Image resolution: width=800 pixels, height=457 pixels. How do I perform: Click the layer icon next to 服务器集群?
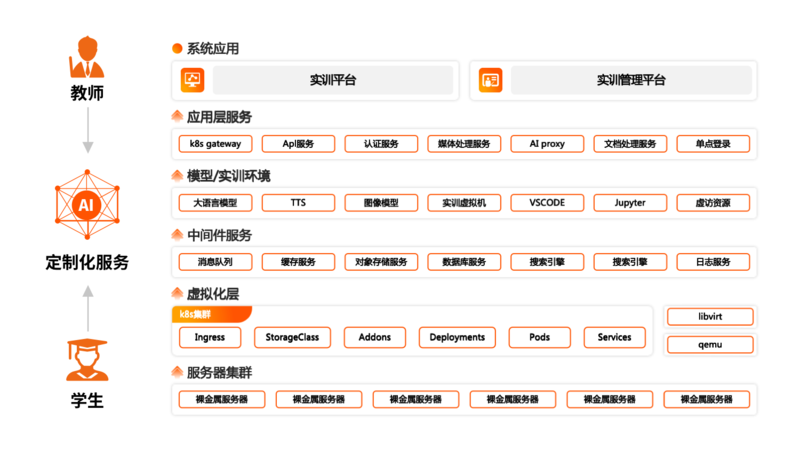(177, 373)
